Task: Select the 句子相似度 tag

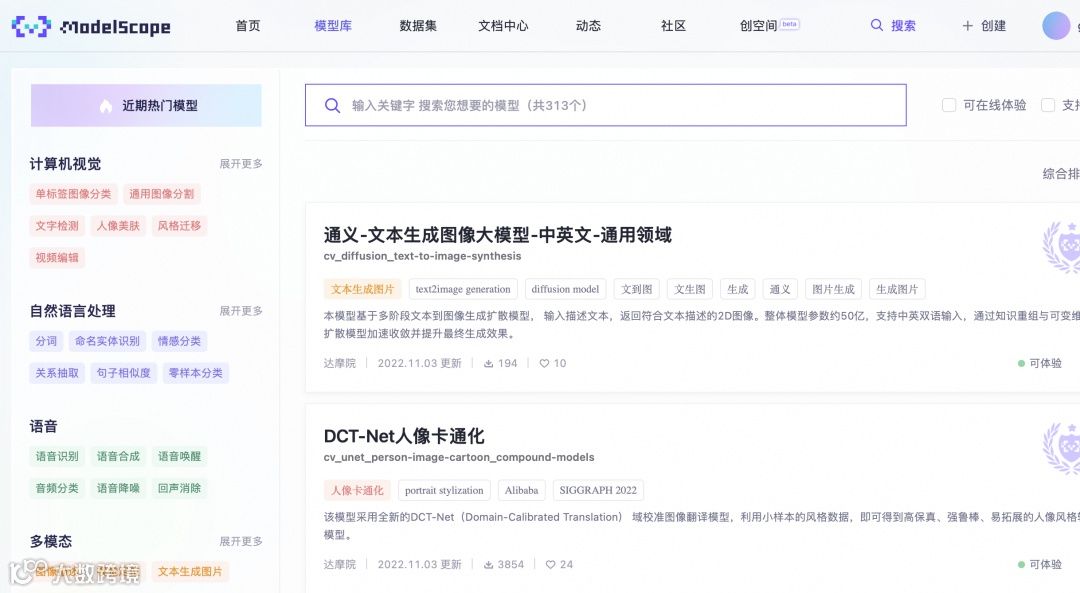Action: [123, 373]
